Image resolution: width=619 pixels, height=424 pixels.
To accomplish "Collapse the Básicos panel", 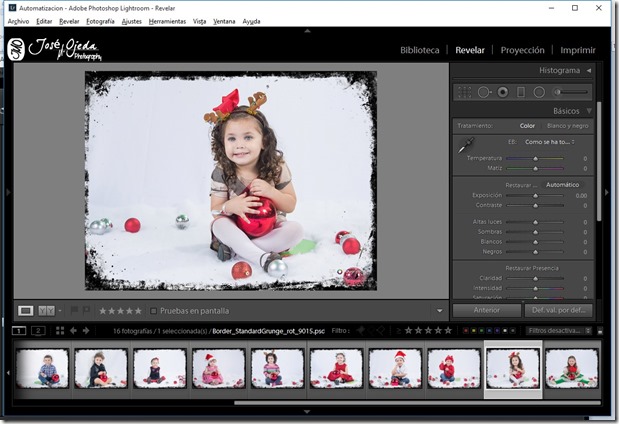I will tap(589, 111).
